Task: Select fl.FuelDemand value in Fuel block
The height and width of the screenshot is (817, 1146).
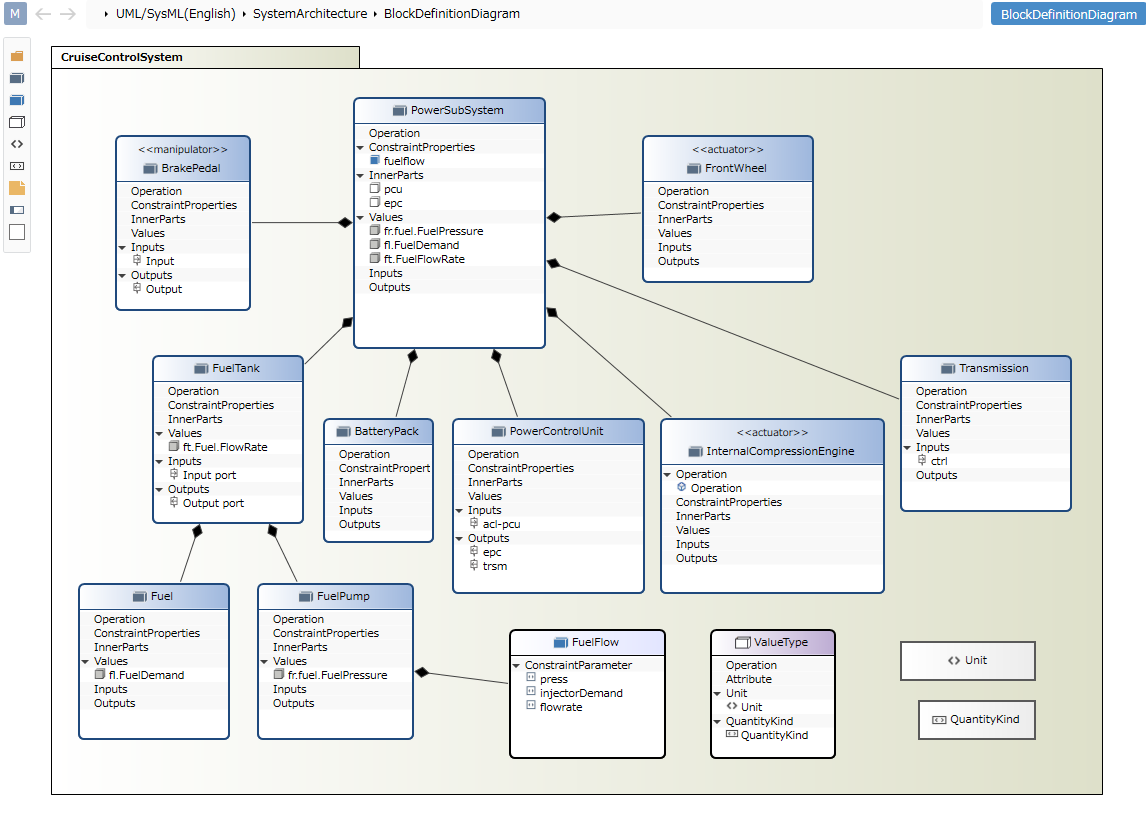Action: (146, 675)
